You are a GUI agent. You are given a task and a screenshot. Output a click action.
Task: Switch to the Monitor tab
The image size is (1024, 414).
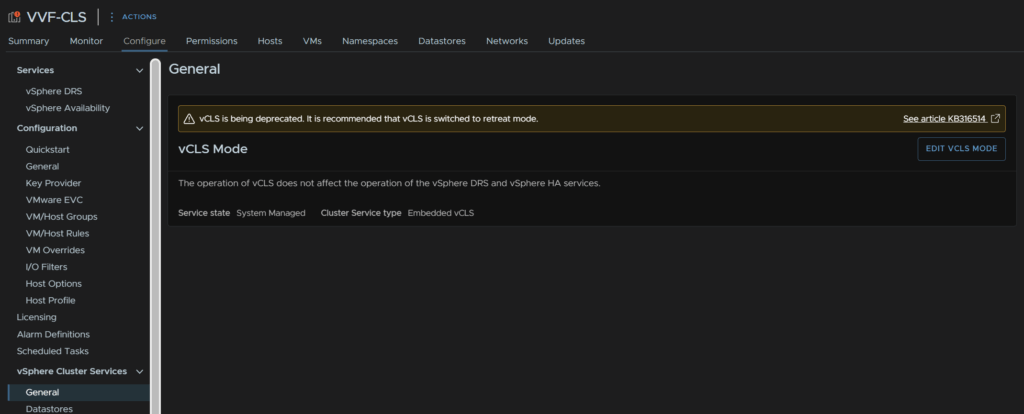click(x=86, y=40)
